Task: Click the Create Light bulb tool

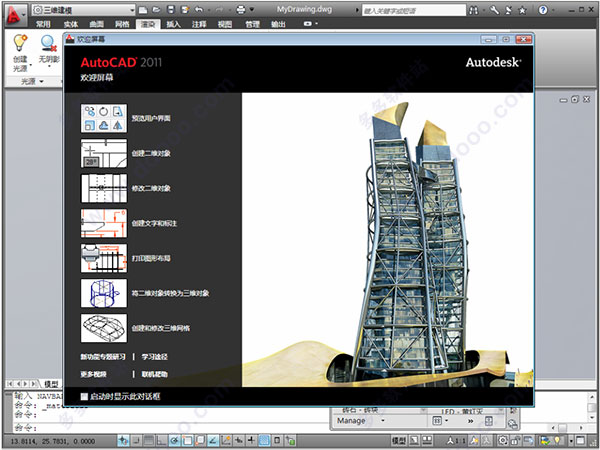Action: tap(20, 53)
